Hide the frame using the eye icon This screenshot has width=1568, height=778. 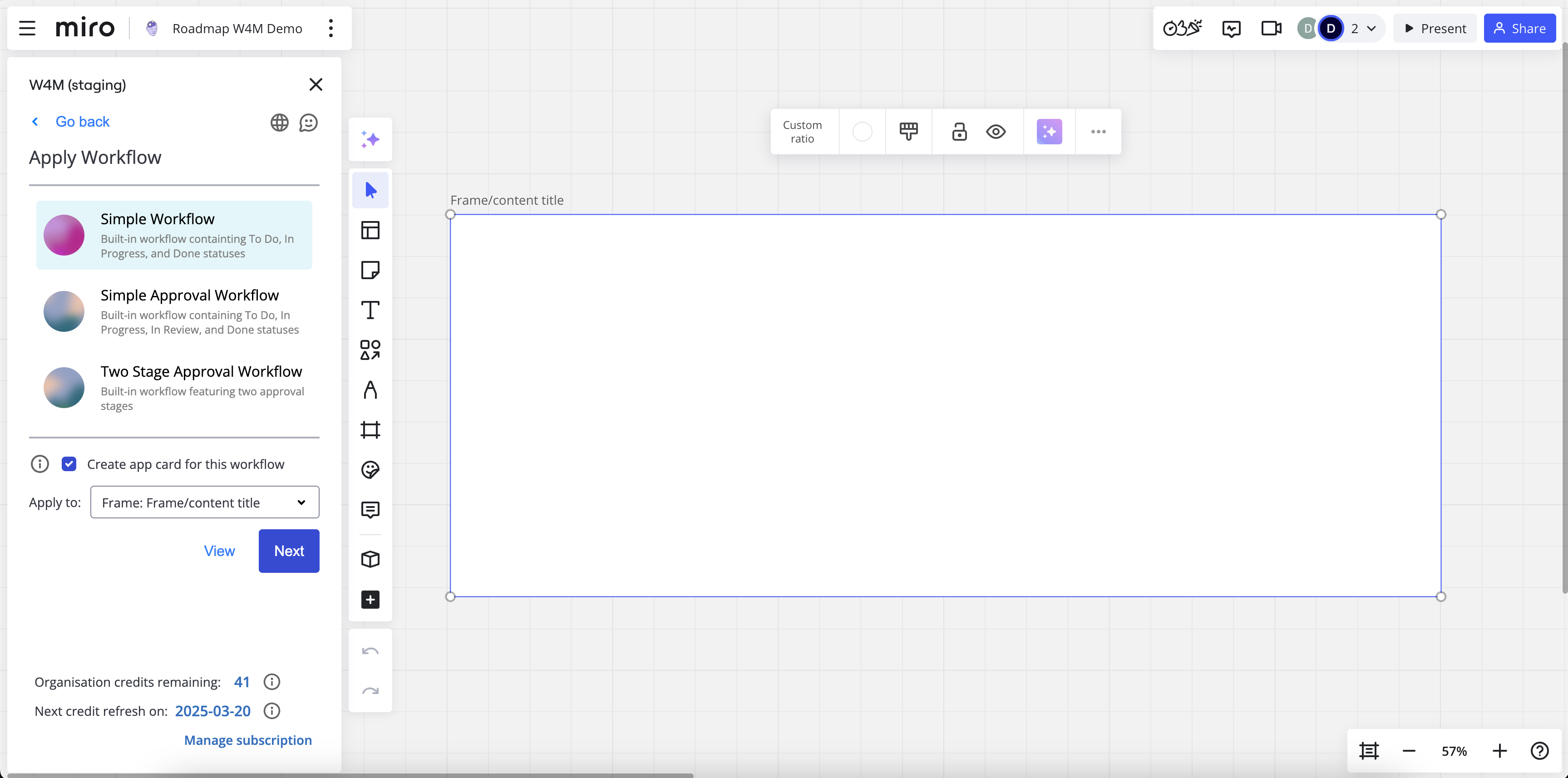pos(995,132)
